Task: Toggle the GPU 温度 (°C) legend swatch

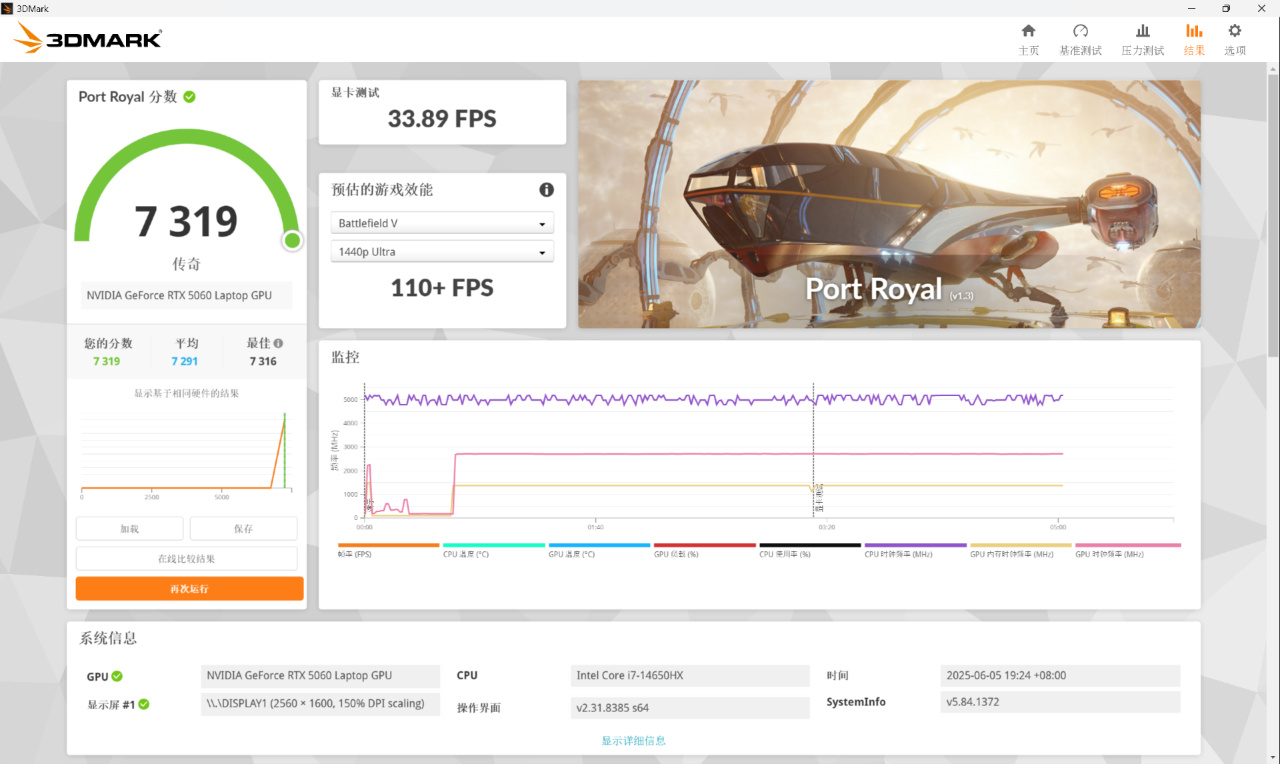Action: (600, 545)
